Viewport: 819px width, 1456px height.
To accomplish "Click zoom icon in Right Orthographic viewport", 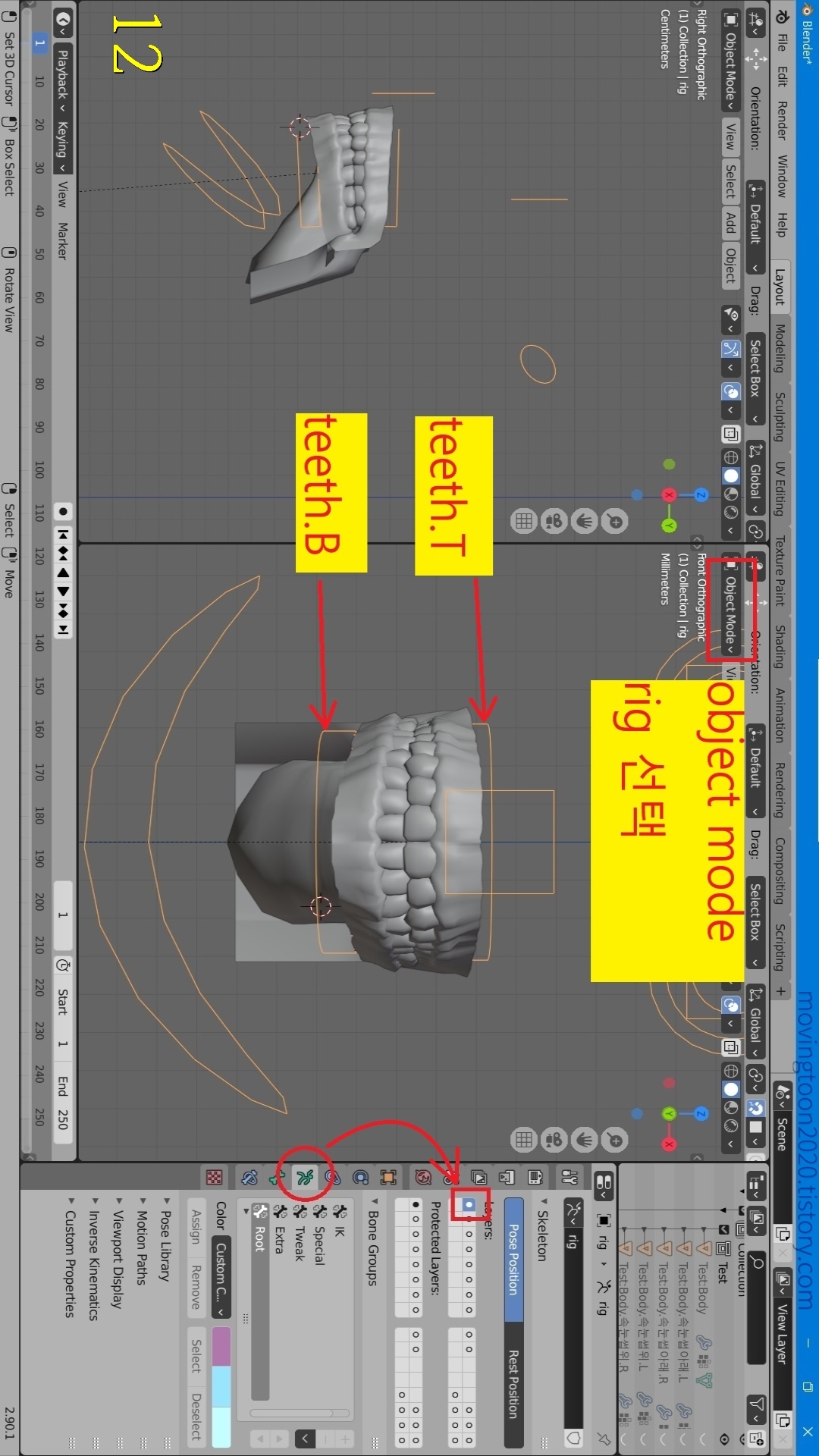I will click(x=615, y=521).
